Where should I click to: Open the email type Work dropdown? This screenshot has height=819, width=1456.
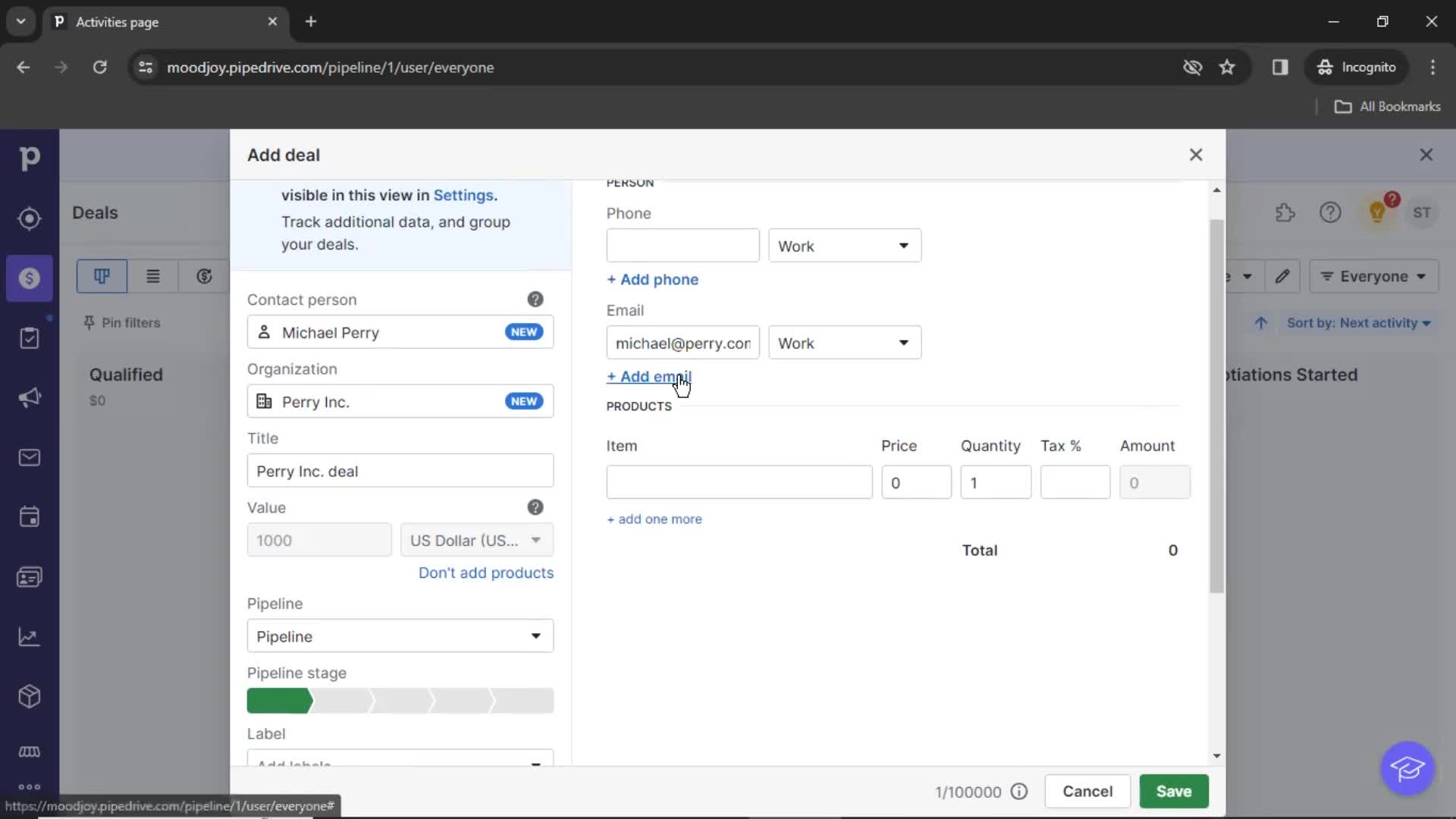click(x=845, y=343)
